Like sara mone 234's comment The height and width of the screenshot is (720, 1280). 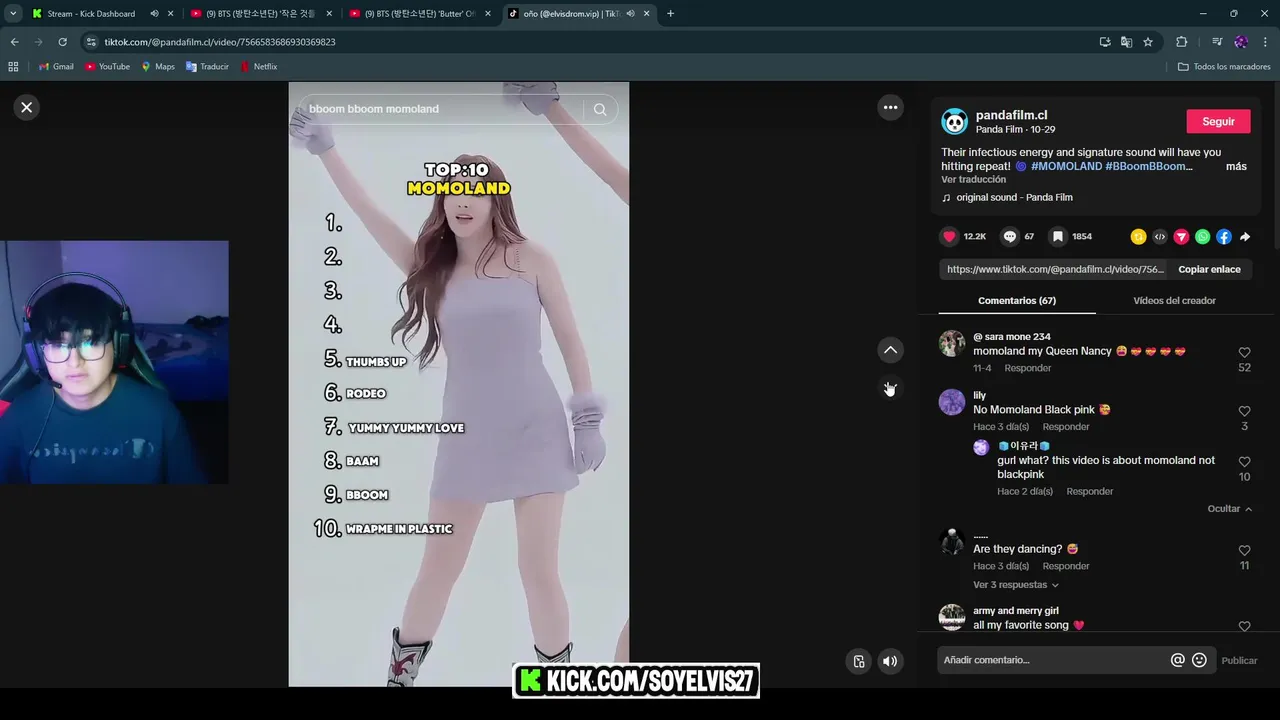[x=1244, y=353]
